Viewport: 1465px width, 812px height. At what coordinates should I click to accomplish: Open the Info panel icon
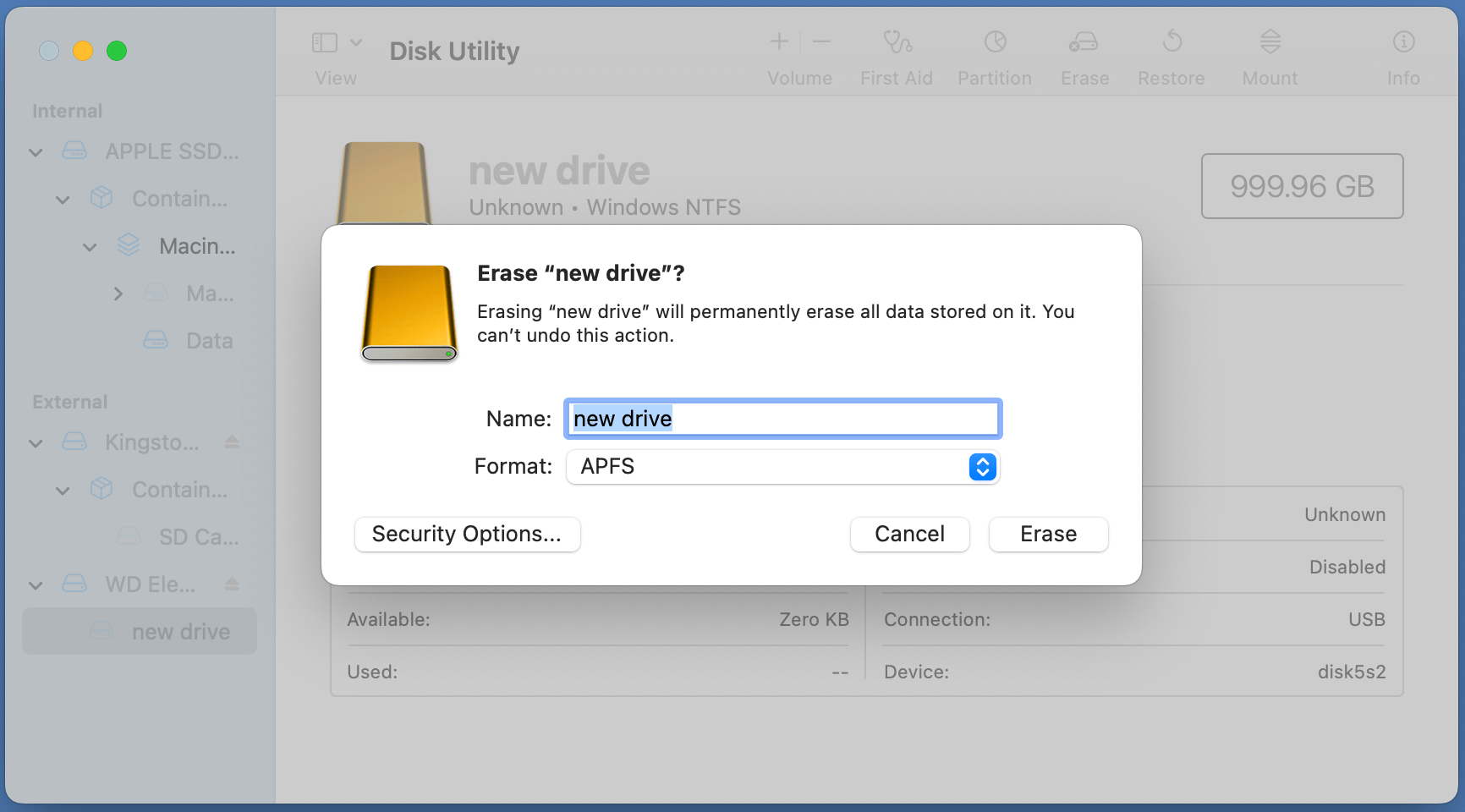[x=1402, y=51]
